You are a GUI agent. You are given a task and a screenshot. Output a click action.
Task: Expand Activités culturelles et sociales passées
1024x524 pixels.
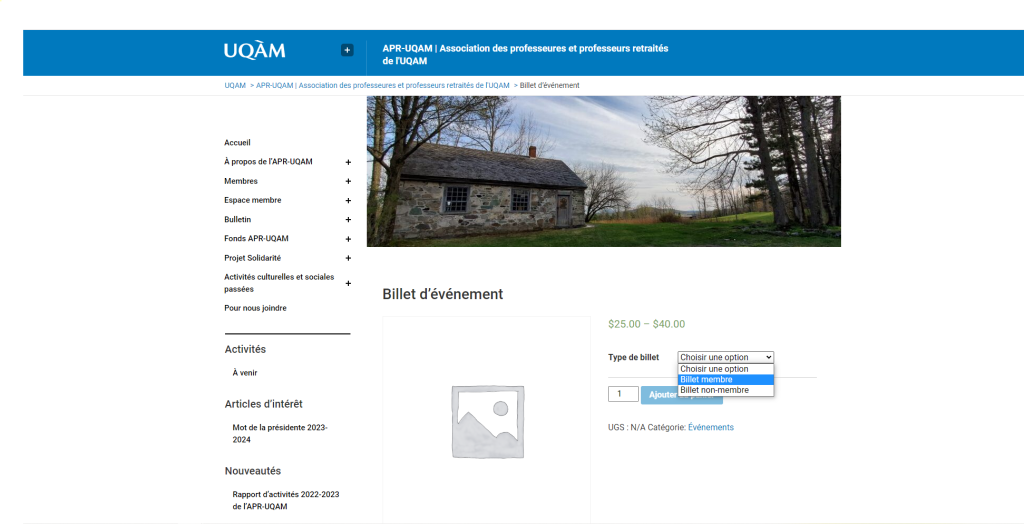(348, 283)
